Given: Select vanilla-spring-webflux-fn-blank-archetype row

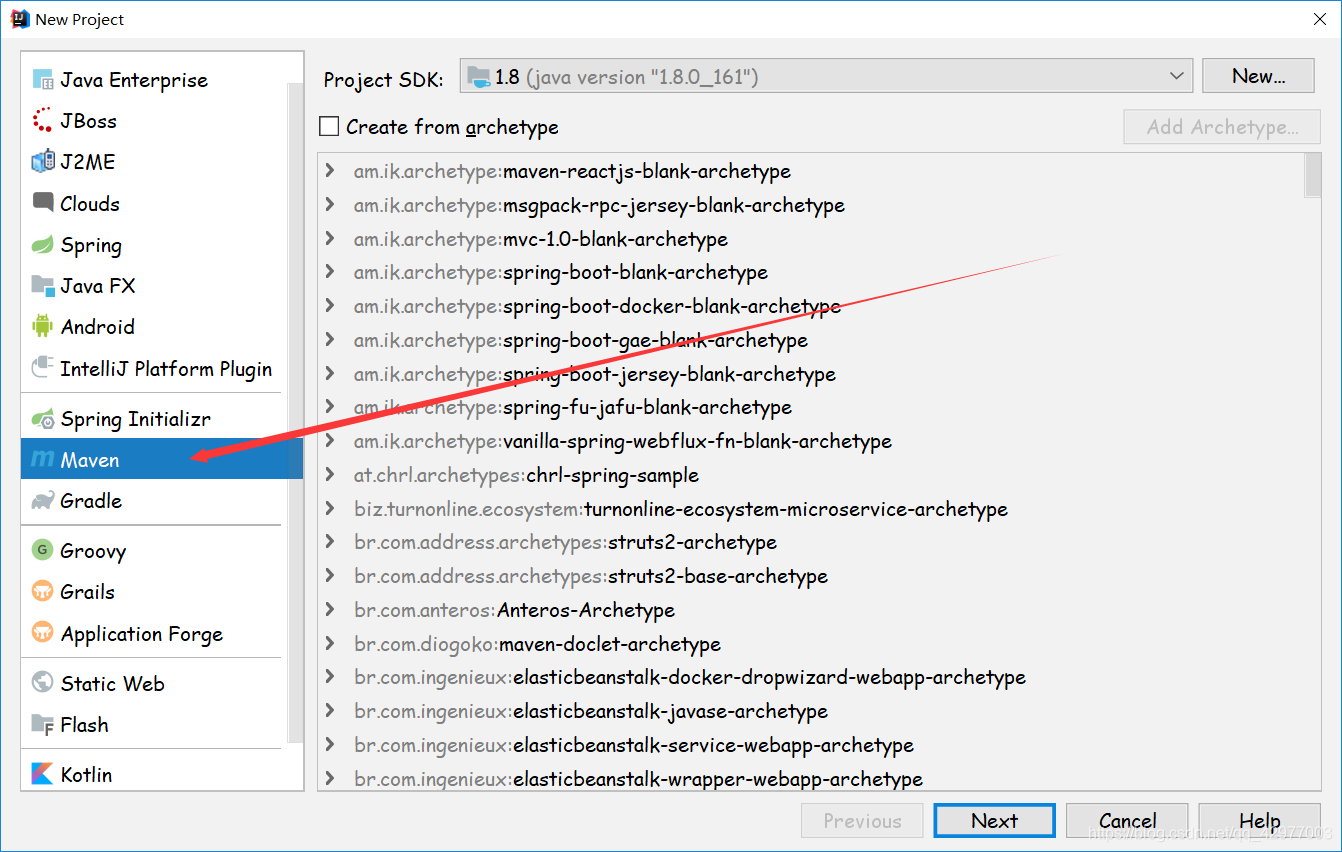Looking at the screenshot, I should 811,441.
